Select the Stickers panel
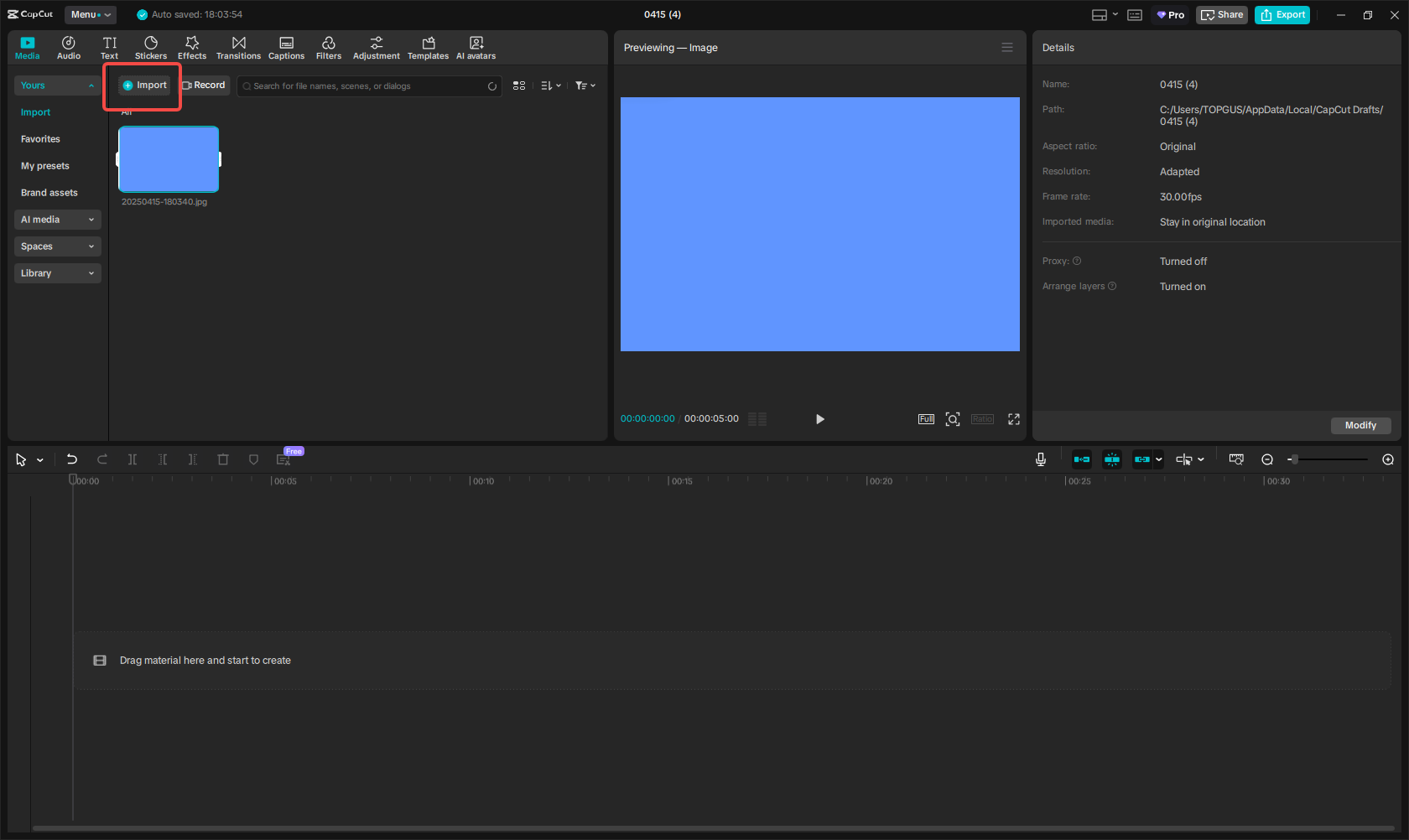1409x840 pixels. 151,47
